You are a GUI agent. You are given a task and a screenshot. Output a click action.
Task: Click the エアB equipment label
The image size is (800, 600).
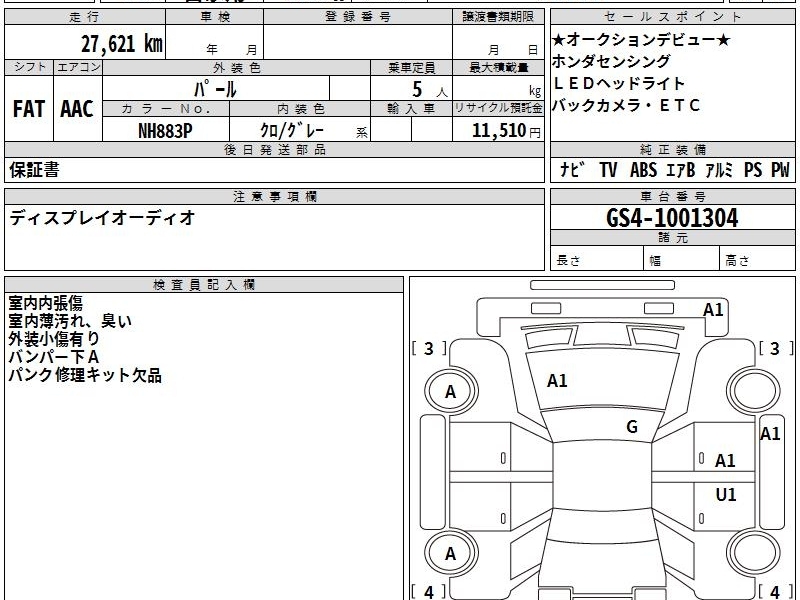point(681,169)
